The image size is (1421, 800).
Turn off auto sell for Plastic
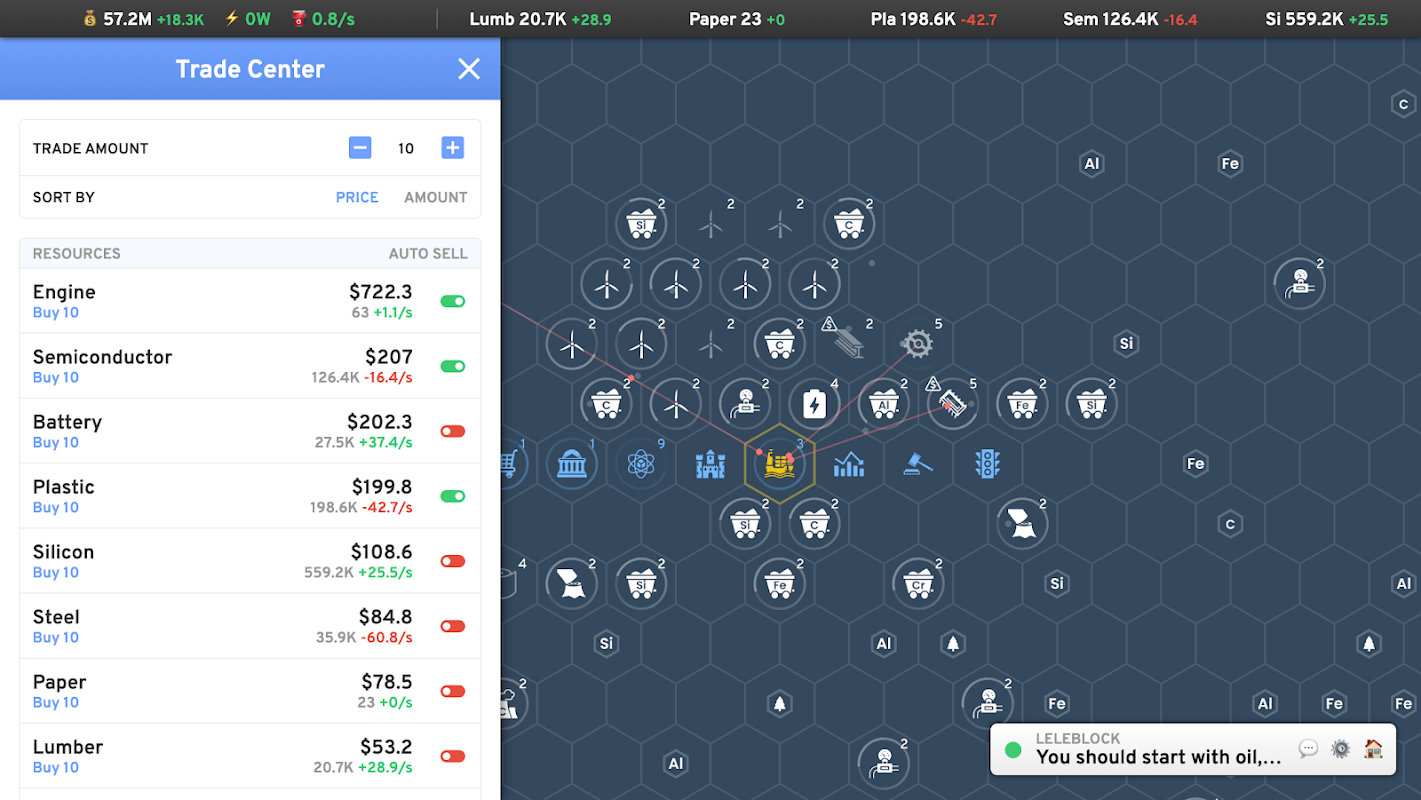click(x=453, y=496)
